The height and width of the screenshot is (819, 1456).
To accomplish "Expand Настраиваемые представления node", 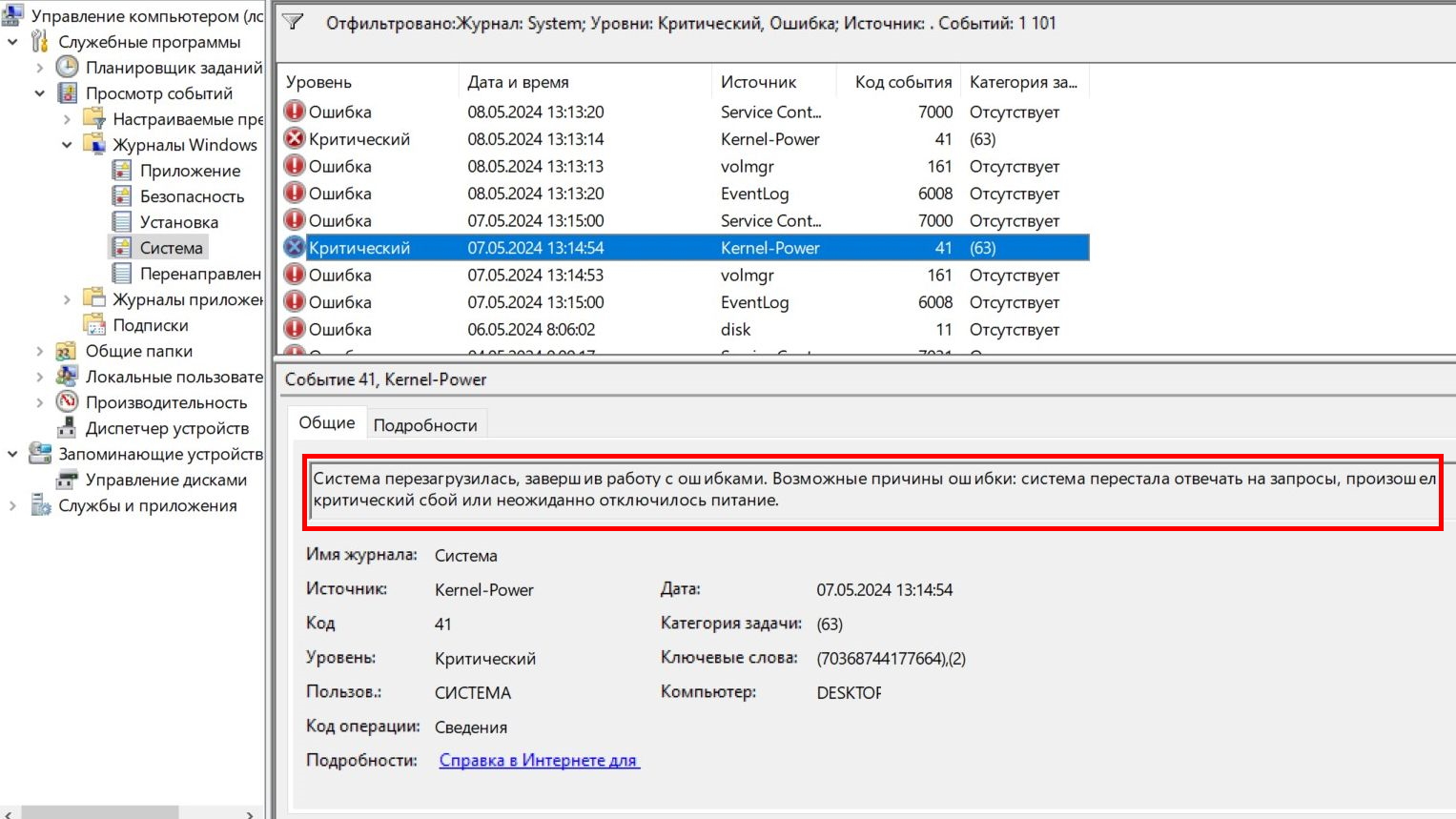I will (x=67, y=119).
